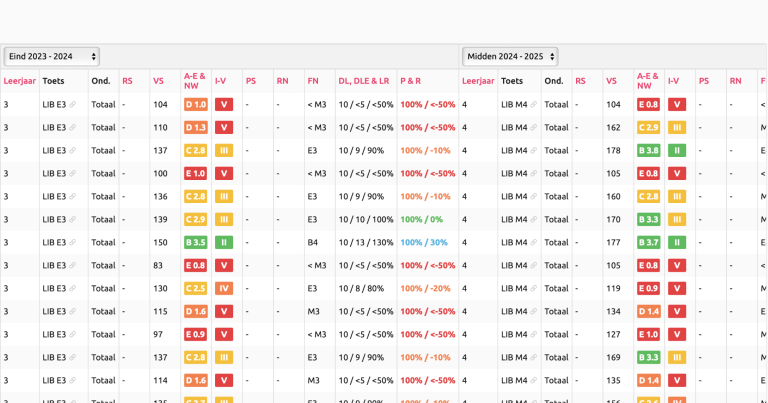
Task: Click the "P & R" column header
Action: (410, 81)
